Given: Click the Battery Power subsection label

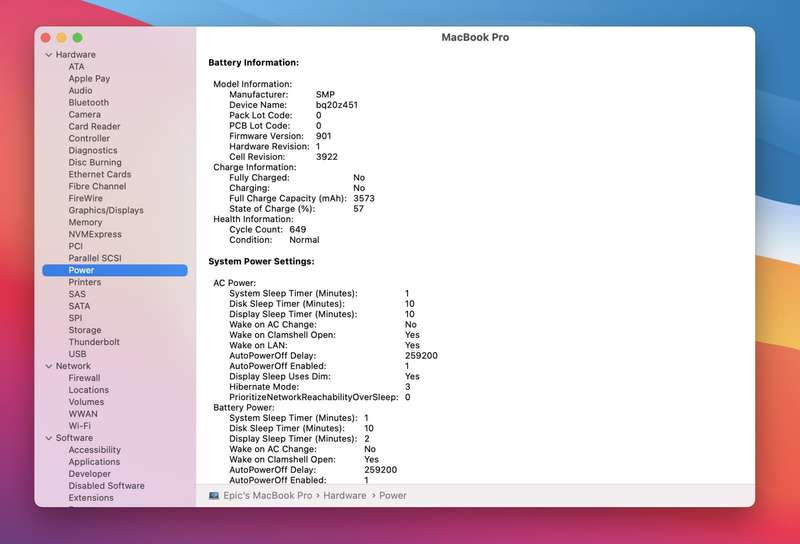Looking at the screenshot, I should 244,408.
